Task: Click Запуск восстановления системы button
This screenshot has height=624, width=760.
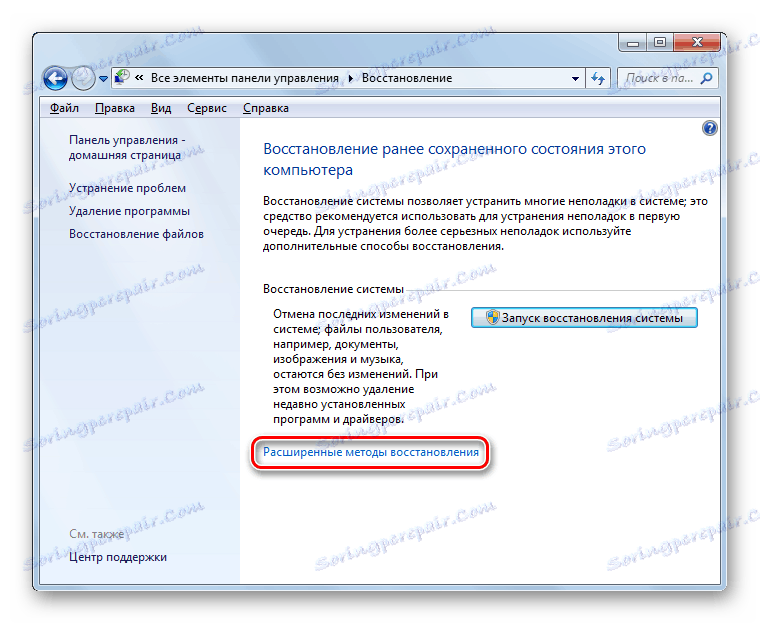Action: tap(584, 318)
